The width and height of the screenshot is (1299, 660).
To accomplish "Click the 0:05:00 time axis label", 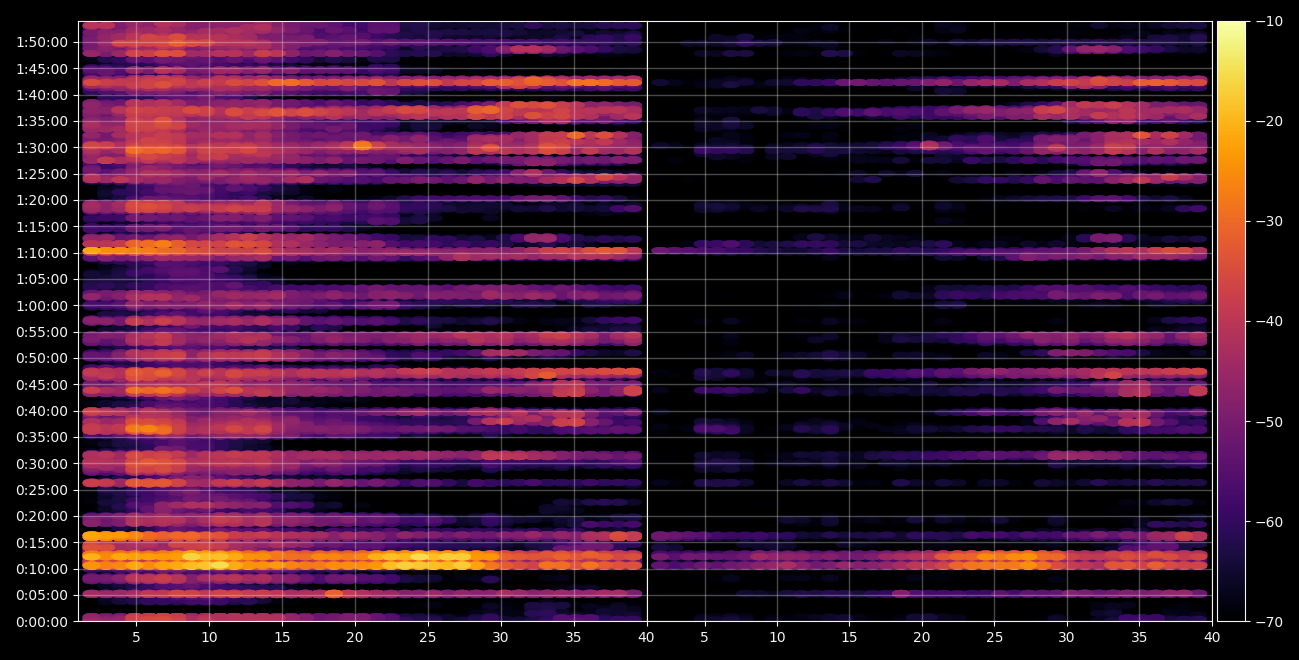I will pyautogui.click(x=43, y=595).
